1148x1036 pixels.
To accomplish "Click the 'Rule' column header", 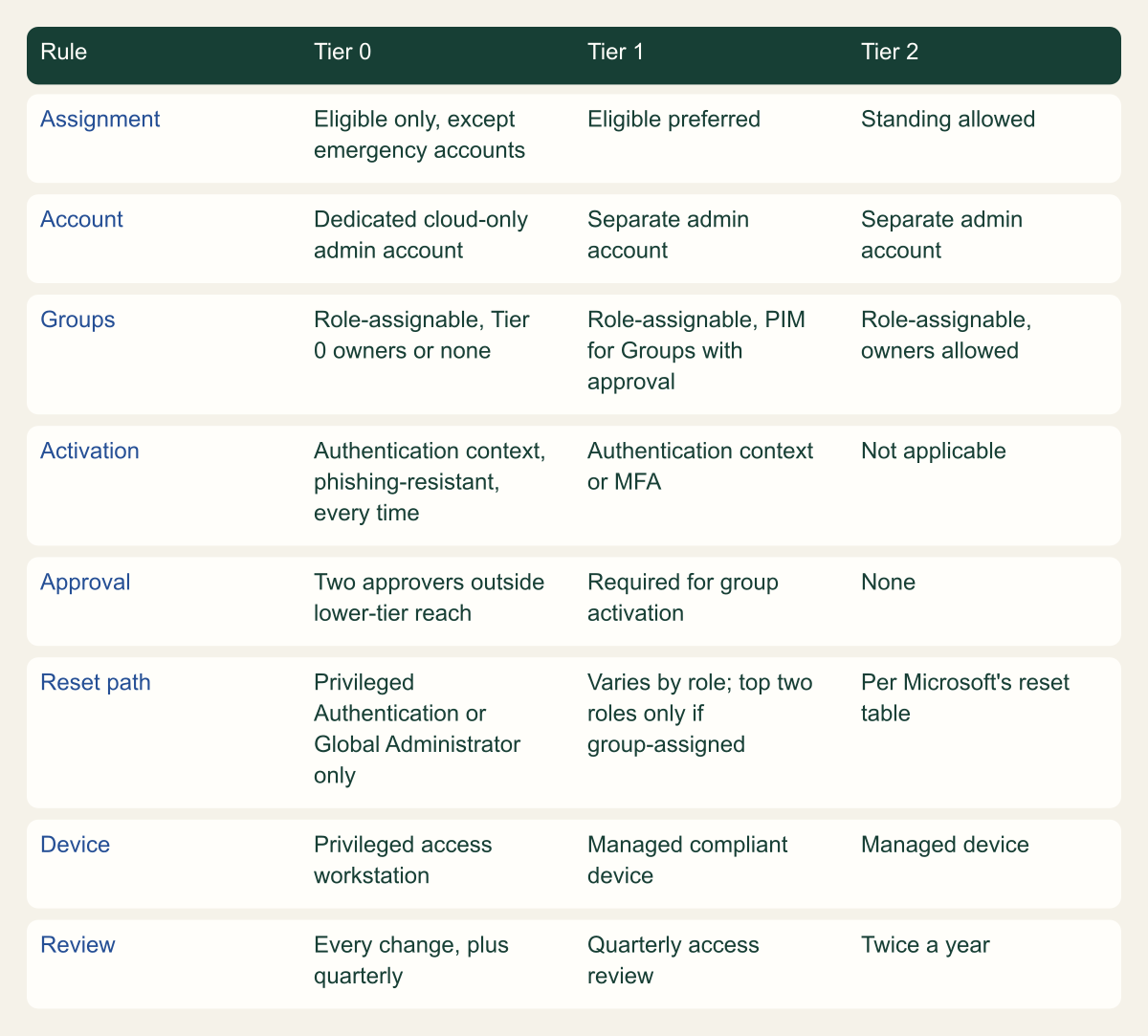I will tap(63, 52).
